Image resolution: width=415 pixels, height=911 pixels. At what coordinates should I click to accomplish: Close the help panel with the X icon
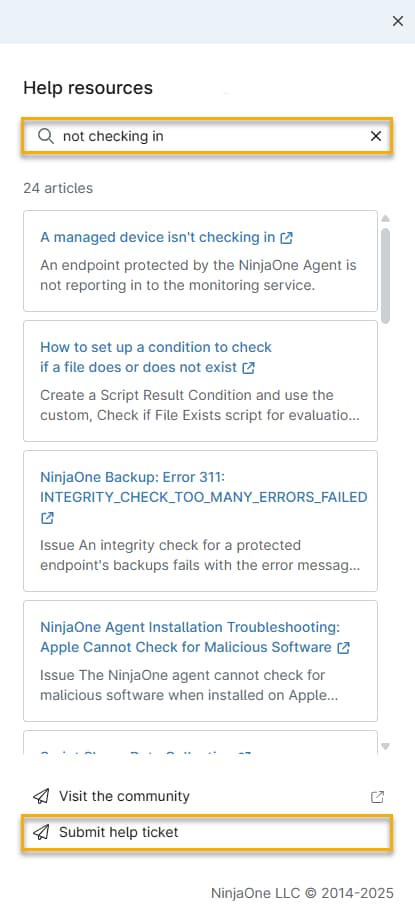pyautogui.click(x=398, y=21)
